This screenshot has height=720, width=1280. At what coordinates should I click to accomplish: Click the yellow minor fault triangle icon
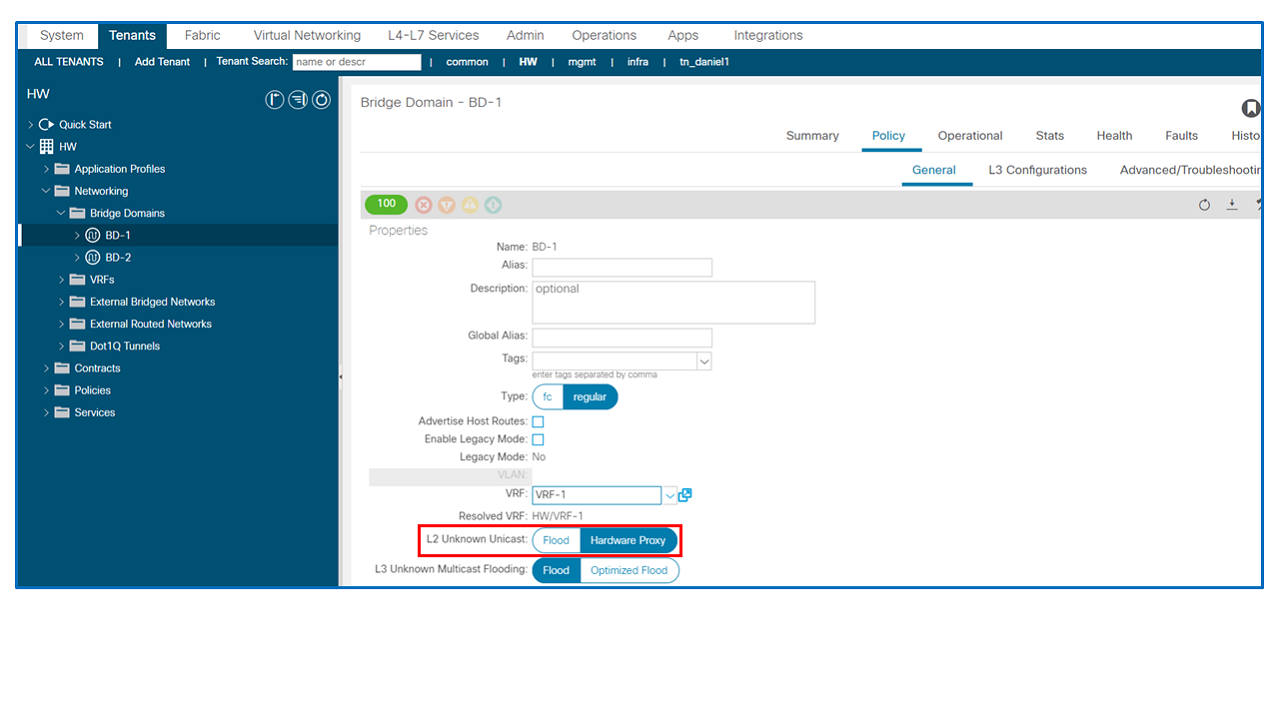[x=469, y=205]
